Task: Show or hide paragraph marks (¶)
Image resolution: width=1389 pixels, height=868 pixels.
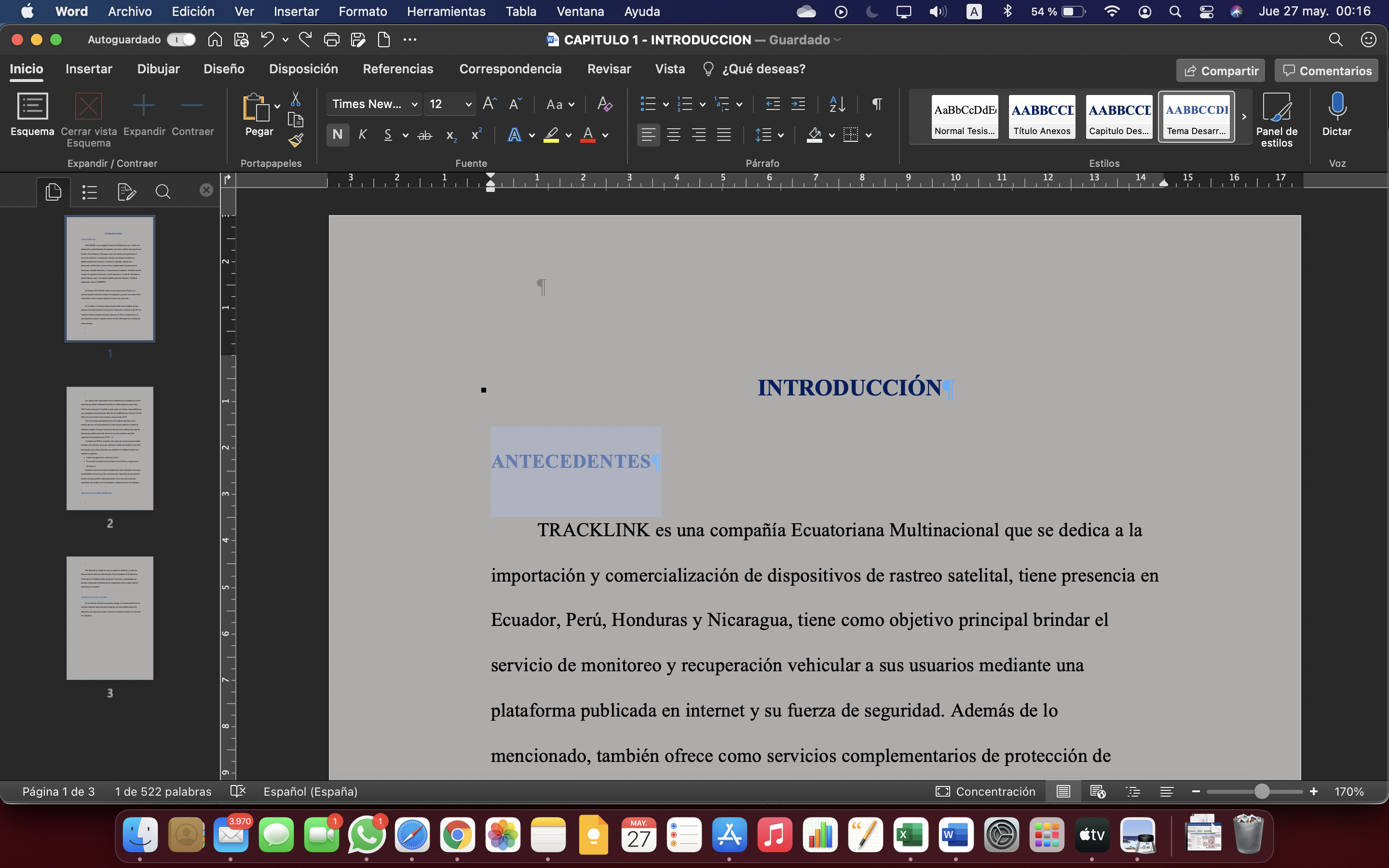Action: [876, 104]
